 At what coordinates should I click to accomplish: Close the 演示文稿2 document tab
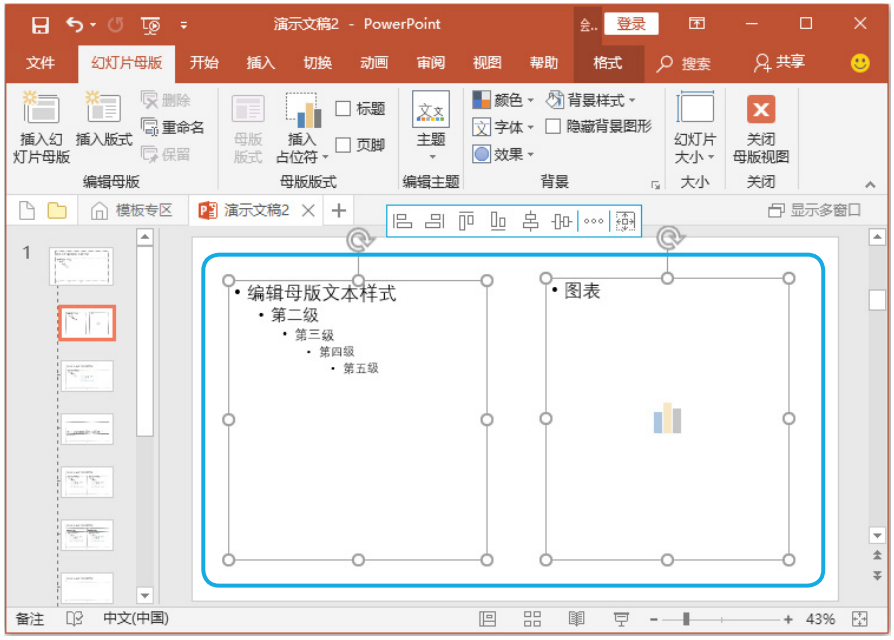(308, 211)
